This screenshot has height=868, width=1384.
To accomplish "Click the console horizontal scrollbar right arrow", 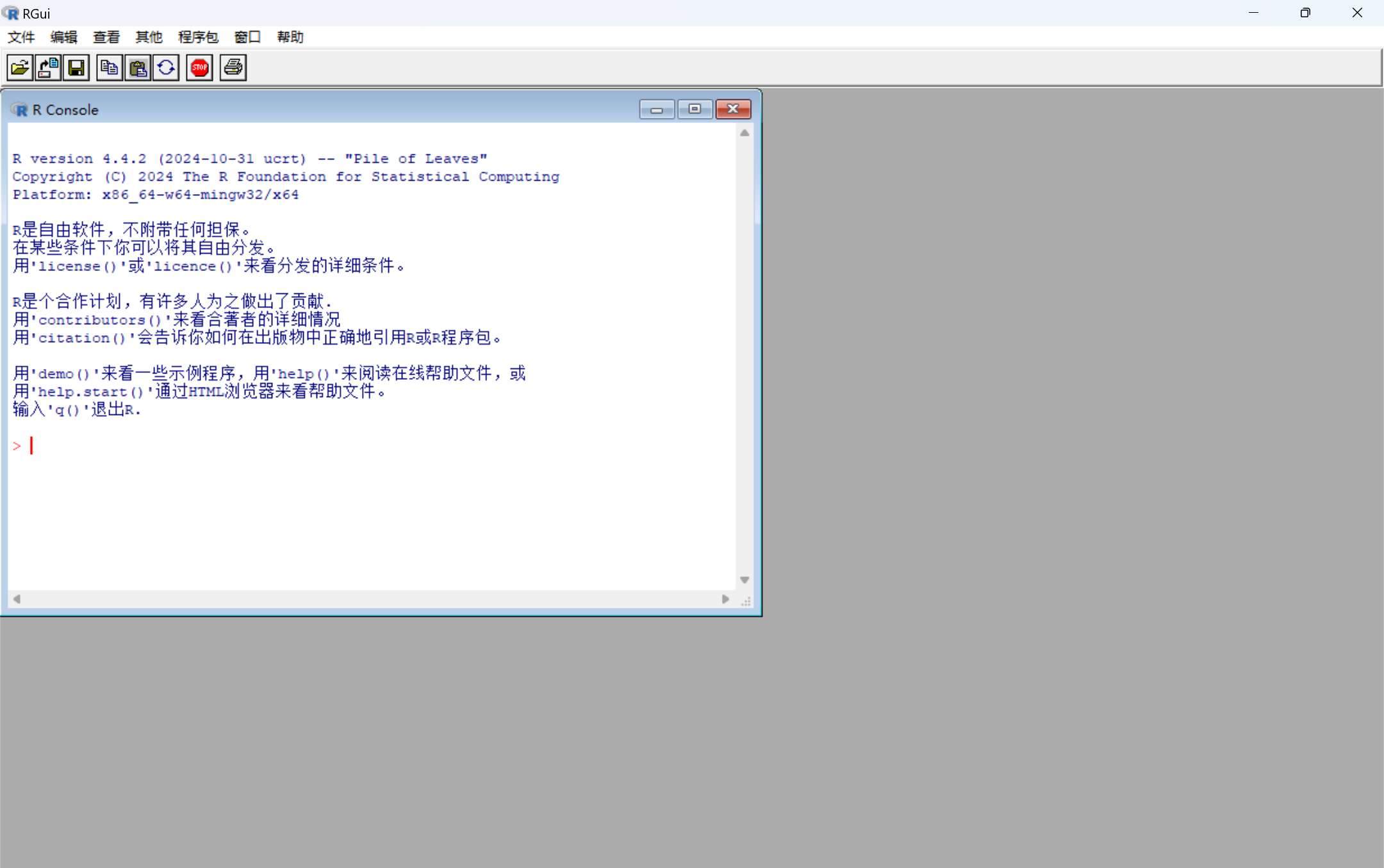I will pyautogui.click(x=725, y=599).
